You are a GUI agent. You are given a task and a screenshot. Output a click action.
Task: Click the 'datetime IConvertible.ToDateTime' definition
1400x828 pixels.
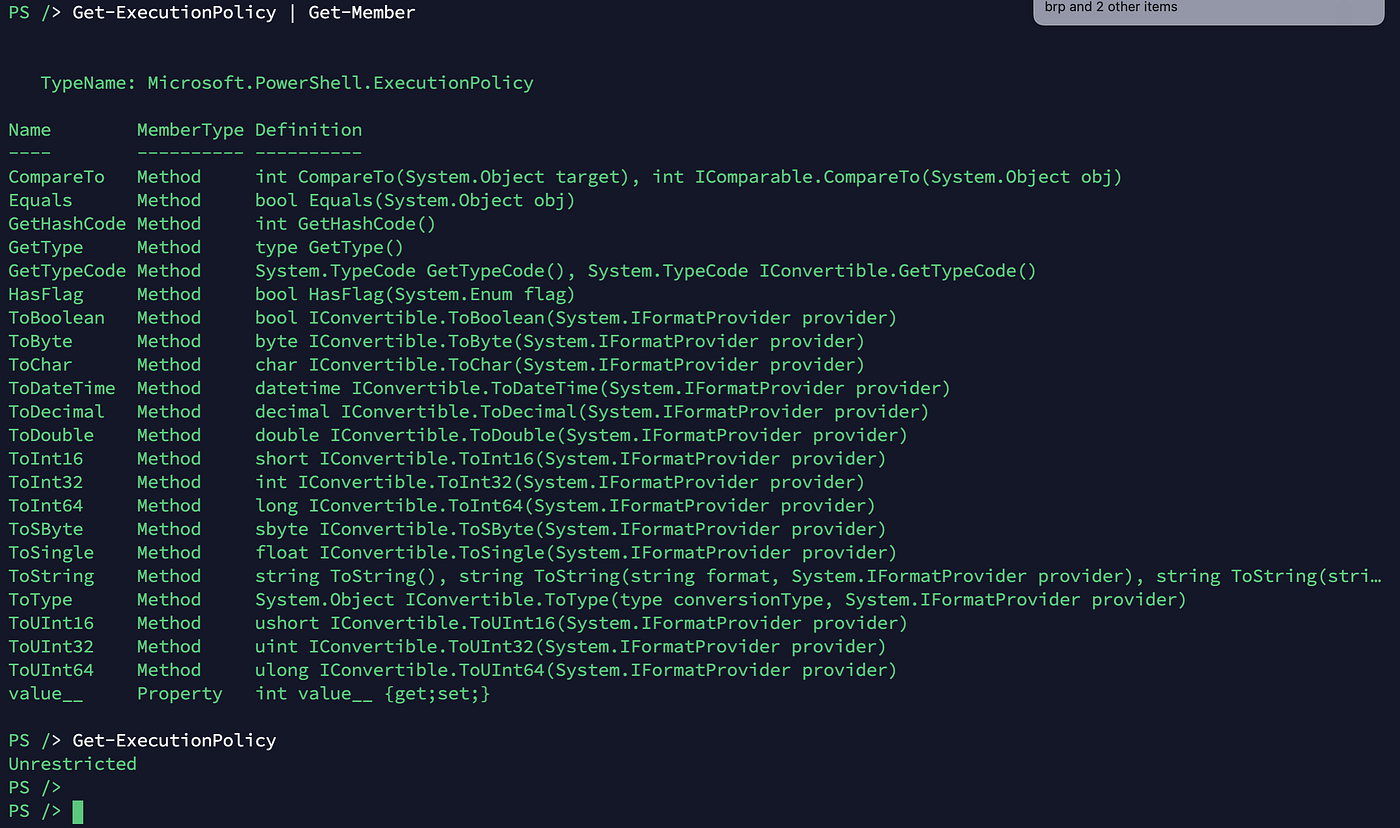tap(603, 388)
